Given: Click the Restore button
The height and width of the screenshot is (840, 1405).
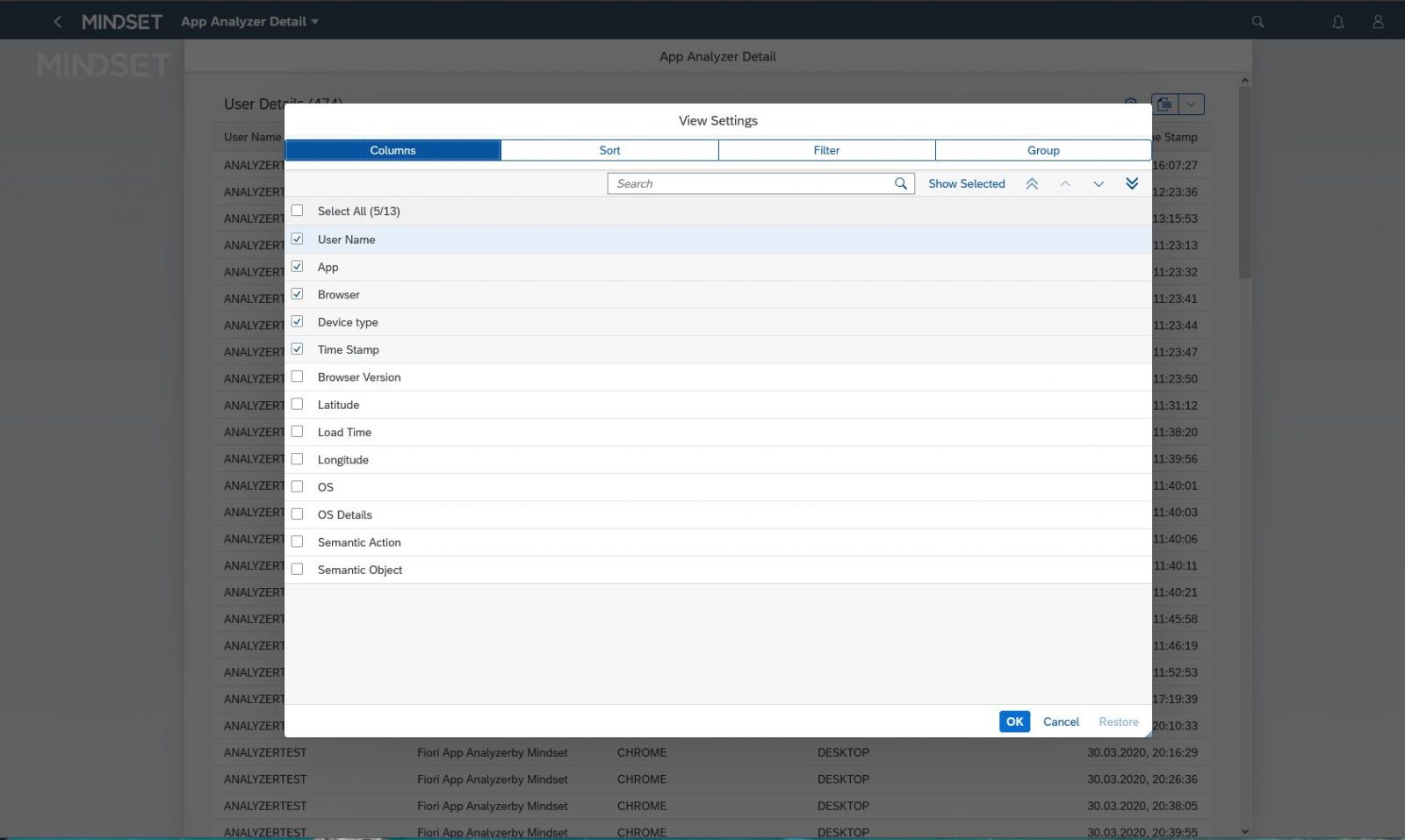Looking at the screenshot, I should (x=1118, y=722).
